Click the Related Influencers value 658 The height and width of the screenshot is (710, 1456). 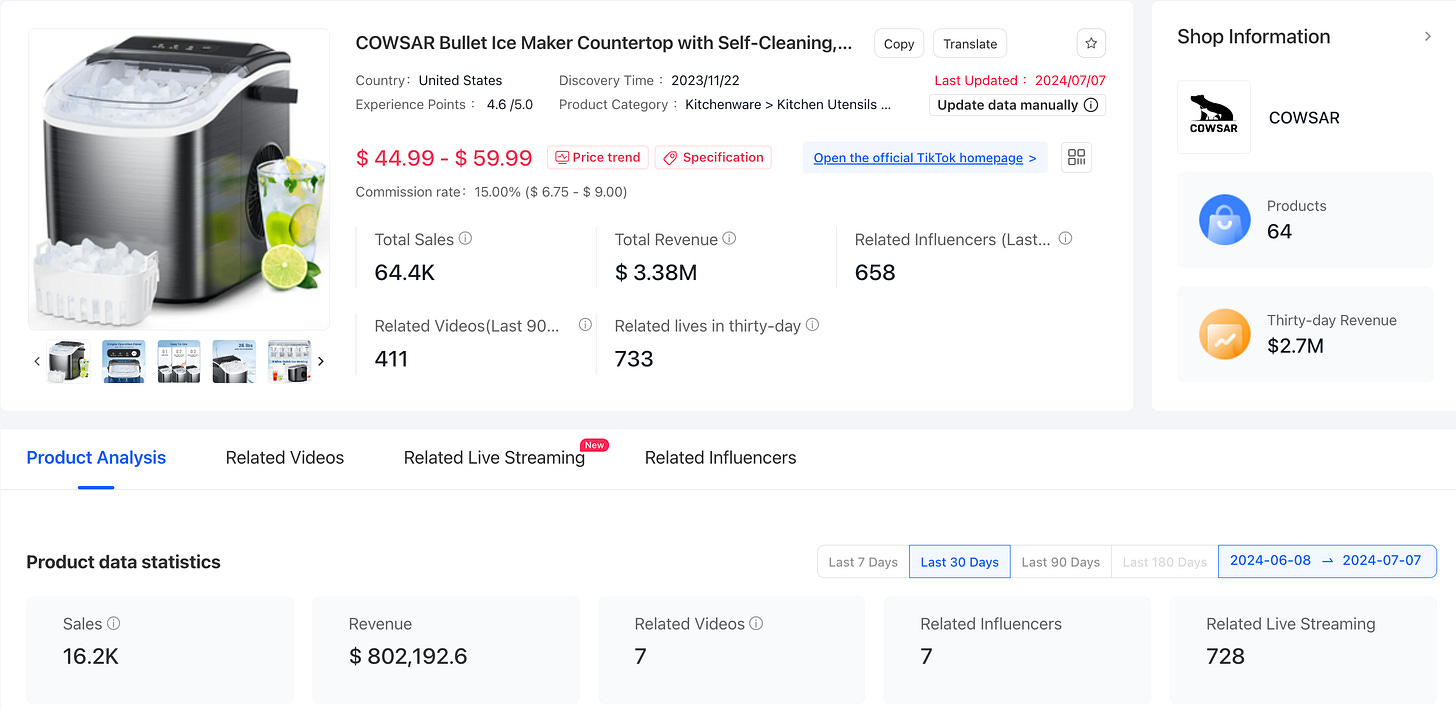pos(875,273)
